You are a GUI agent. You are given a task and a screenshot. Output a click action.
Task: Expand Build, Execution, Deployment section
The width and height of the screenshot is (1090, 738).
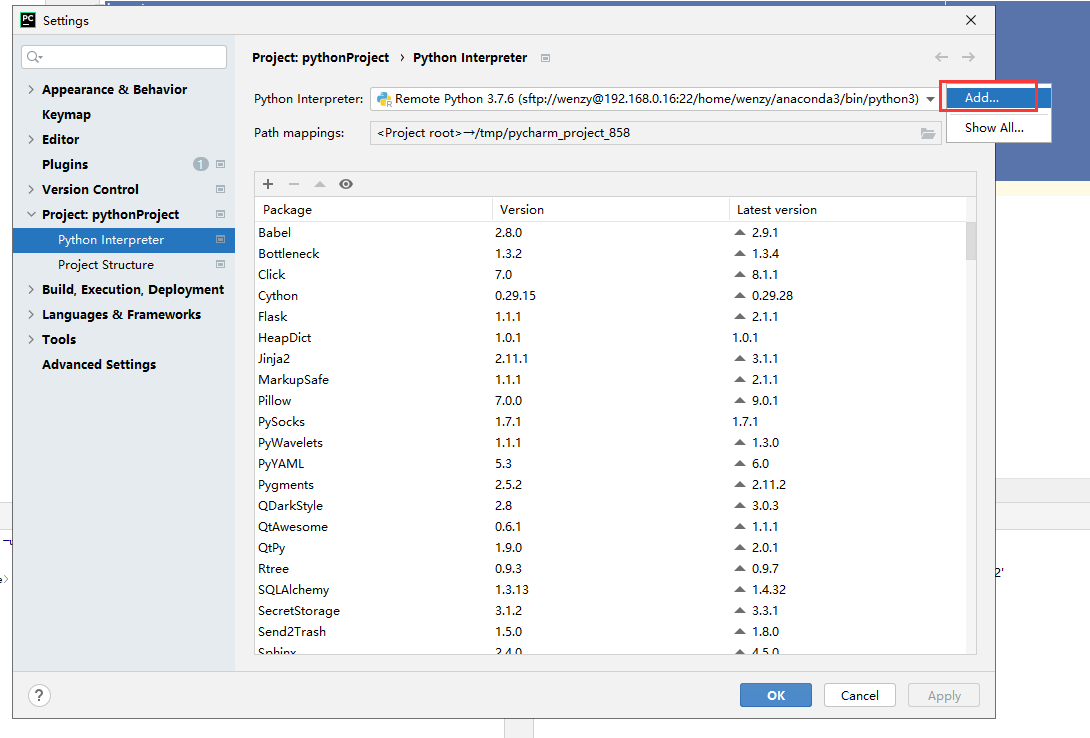pyautogui.click(x=31, y=290)
